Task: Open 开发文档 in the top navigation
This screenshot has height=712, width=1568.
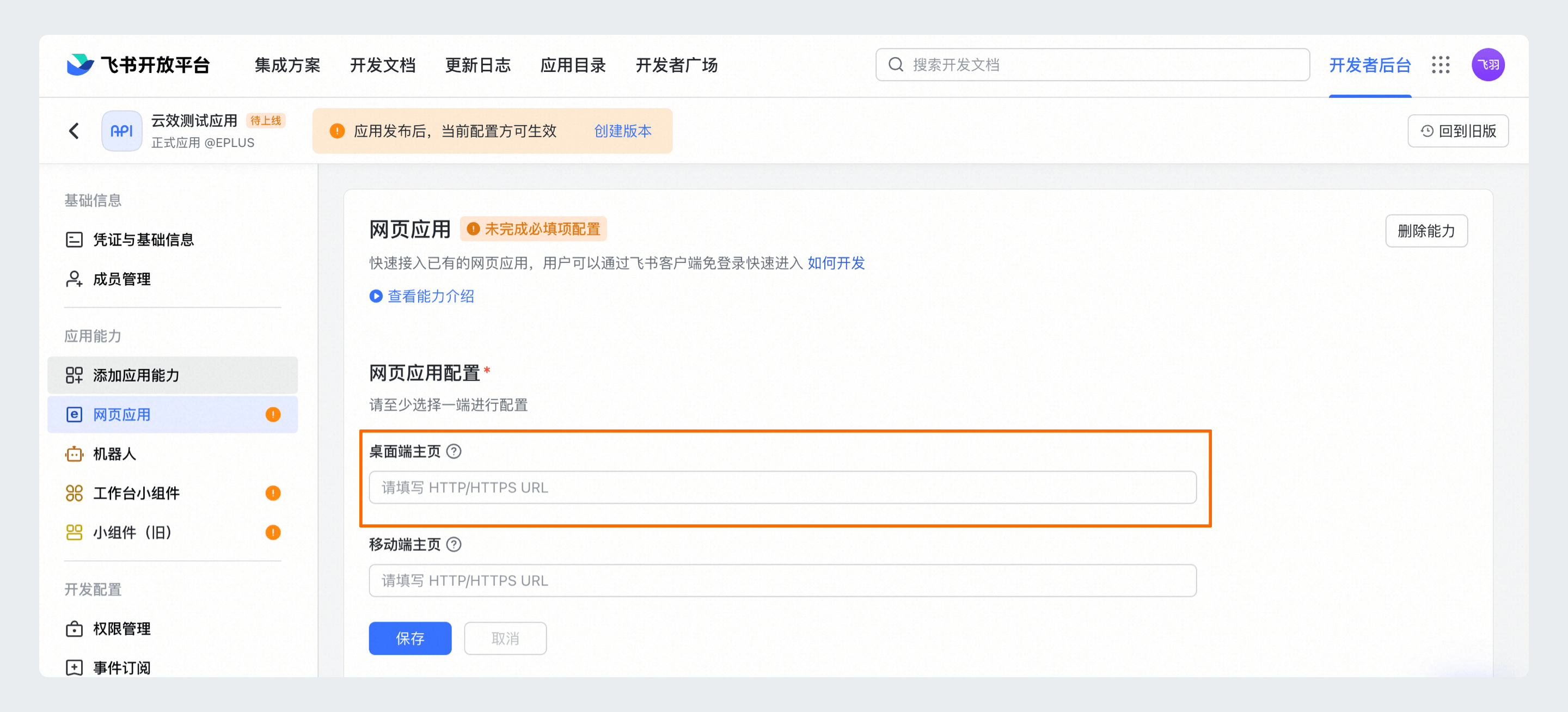Action: click(x=383, y=65)
